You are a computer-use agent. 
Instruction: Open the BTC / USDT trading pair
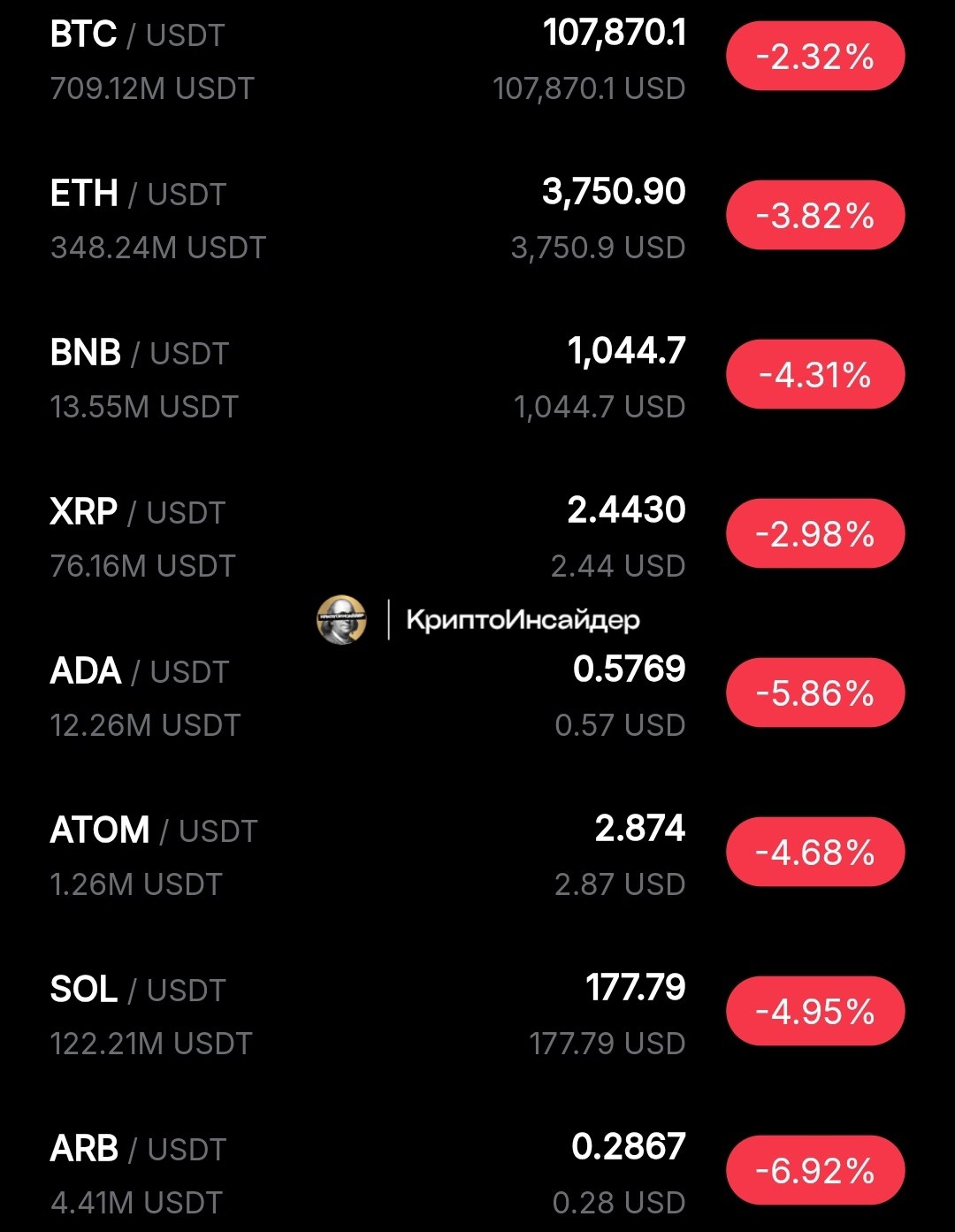(x=138, y=35)
